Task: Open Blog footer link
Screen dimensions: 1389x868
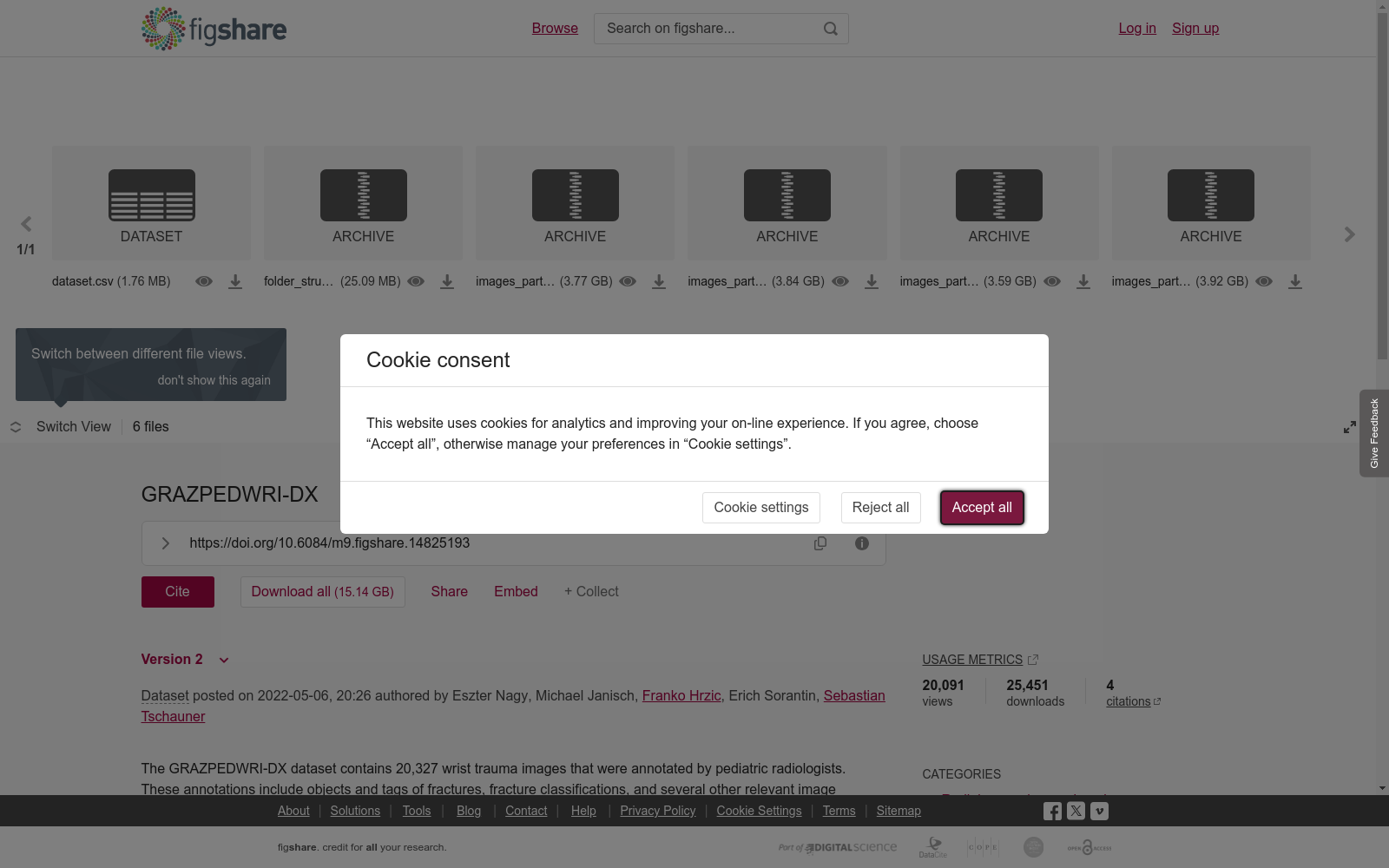Action: 469,811
